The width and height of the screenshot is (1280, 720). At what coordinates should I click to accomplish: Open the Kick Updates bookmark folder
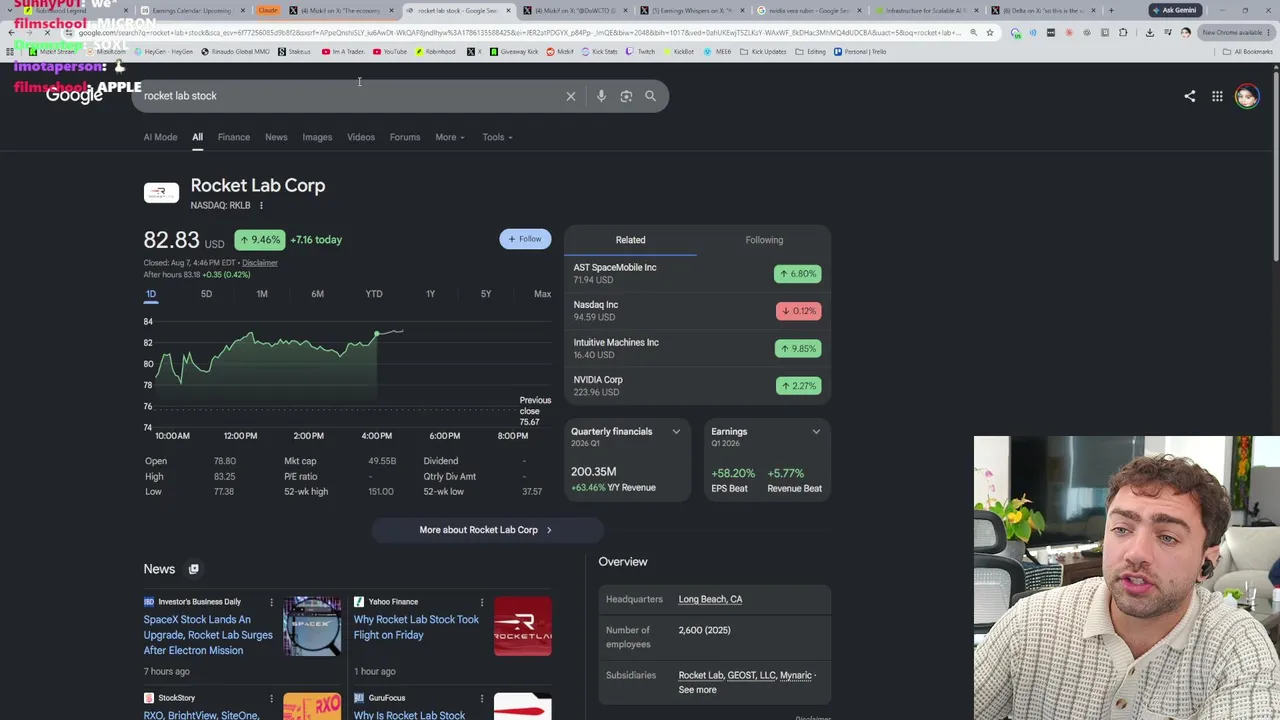[x=764, y=52]
